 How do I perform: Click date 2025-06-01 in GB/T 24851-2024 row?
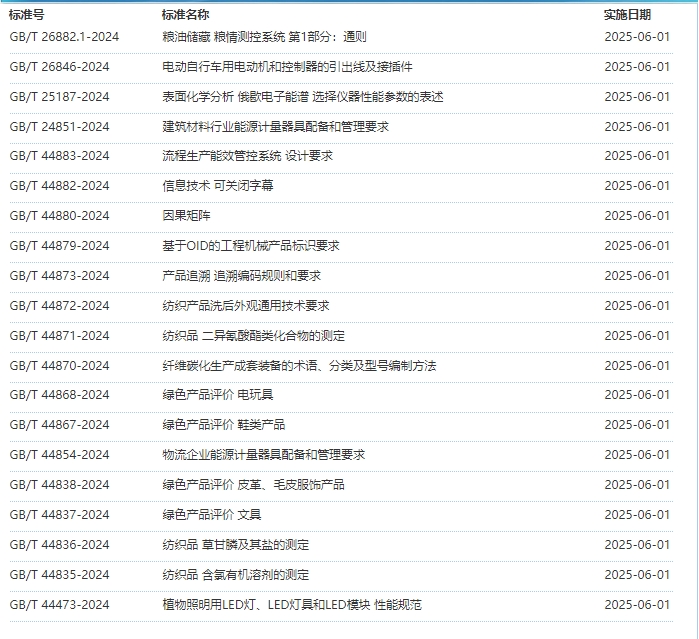point(637,127)
